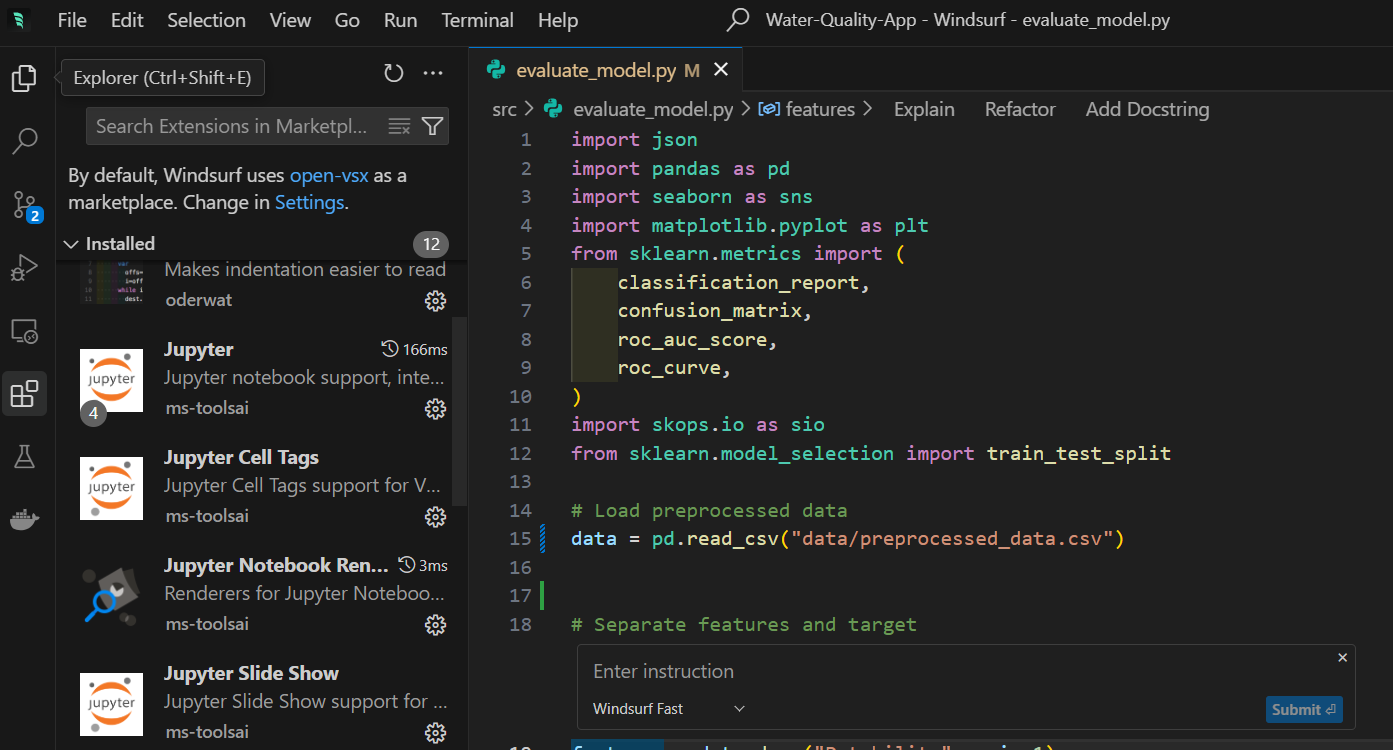Open the manage gear for the oderwat extension

click(435, 300)
